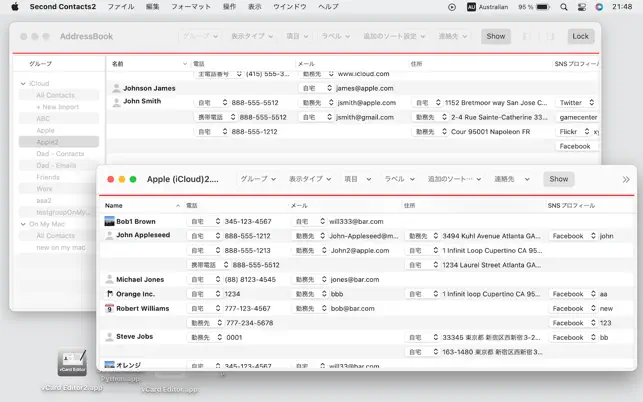The image size is (643, 402).
Task: Open Control Center in menu bar
Action: coord(581,7)
